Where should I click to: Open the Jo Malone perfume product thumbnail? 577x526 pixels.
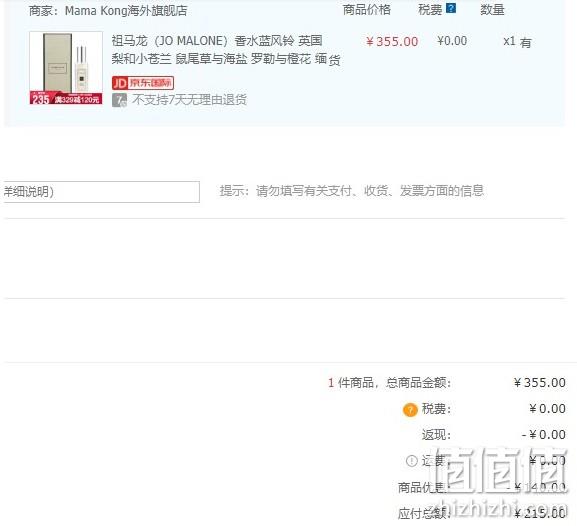point(66,68)
